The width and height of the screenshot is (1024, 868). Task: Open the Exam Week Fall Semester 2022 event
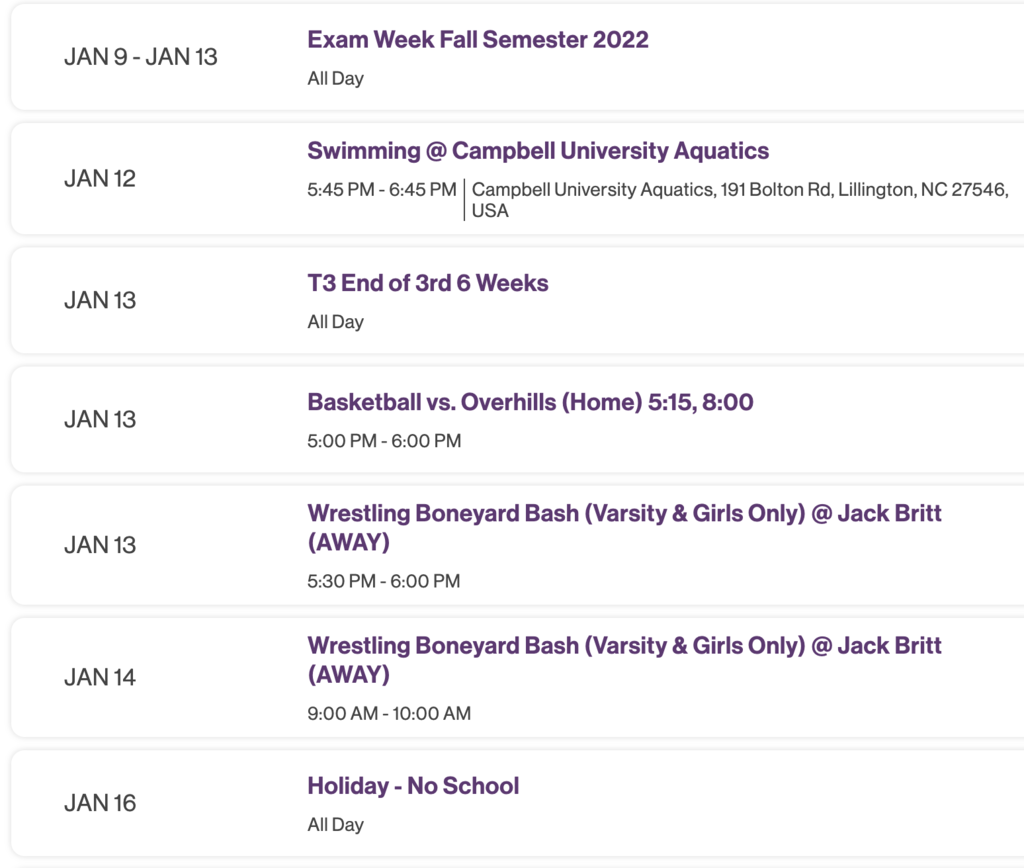pyautogui.click(x=477, y=39)
